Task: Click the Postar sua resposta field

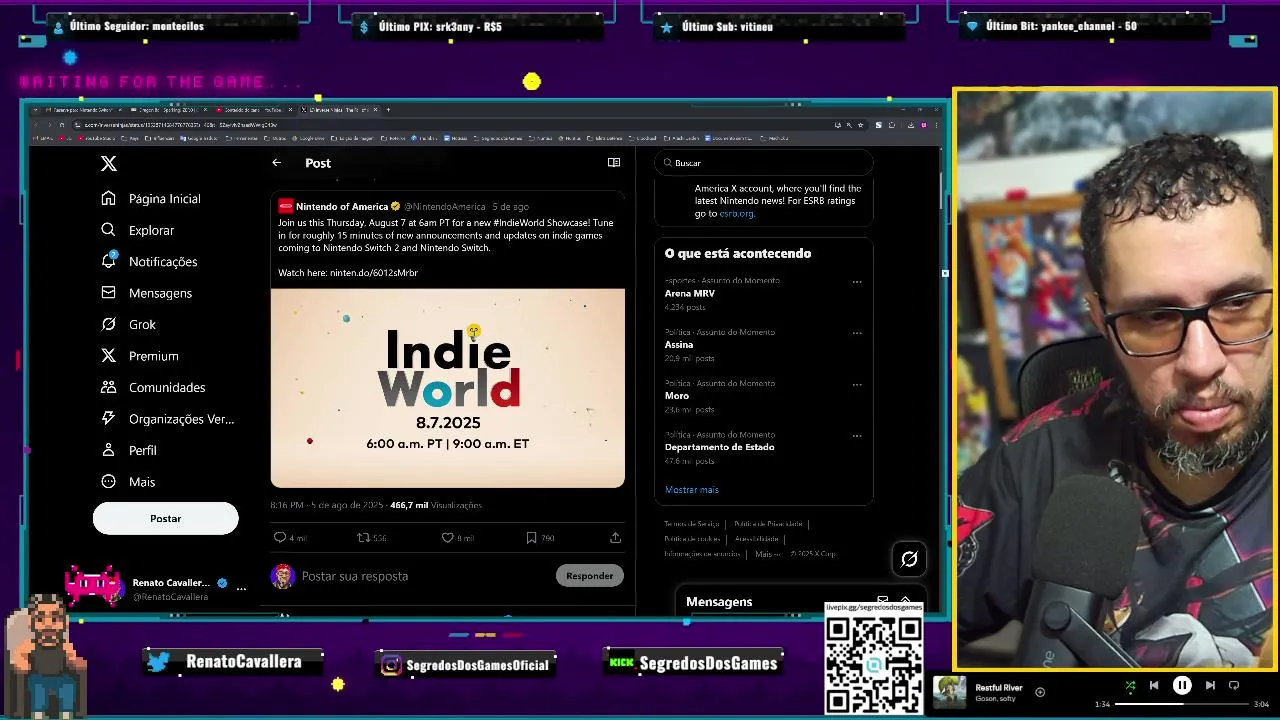Action: click(x=426, y=576)
